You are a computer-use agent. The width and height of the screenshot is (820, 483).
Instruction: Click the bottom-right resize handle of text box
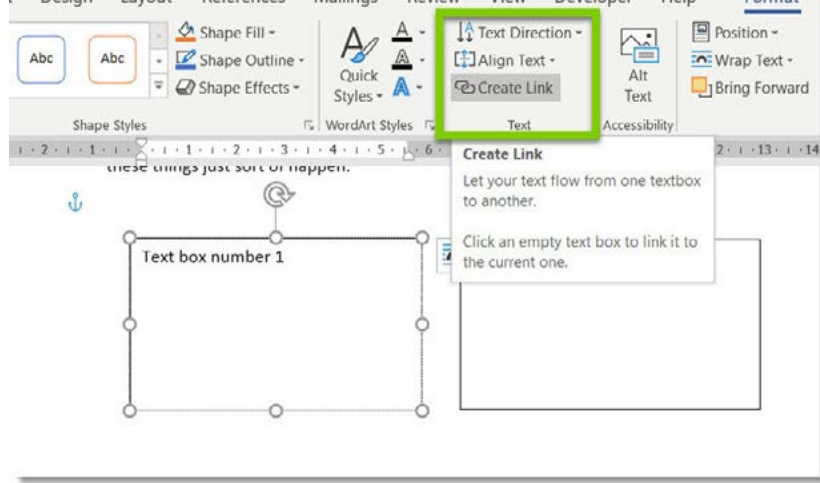(422, 411)
